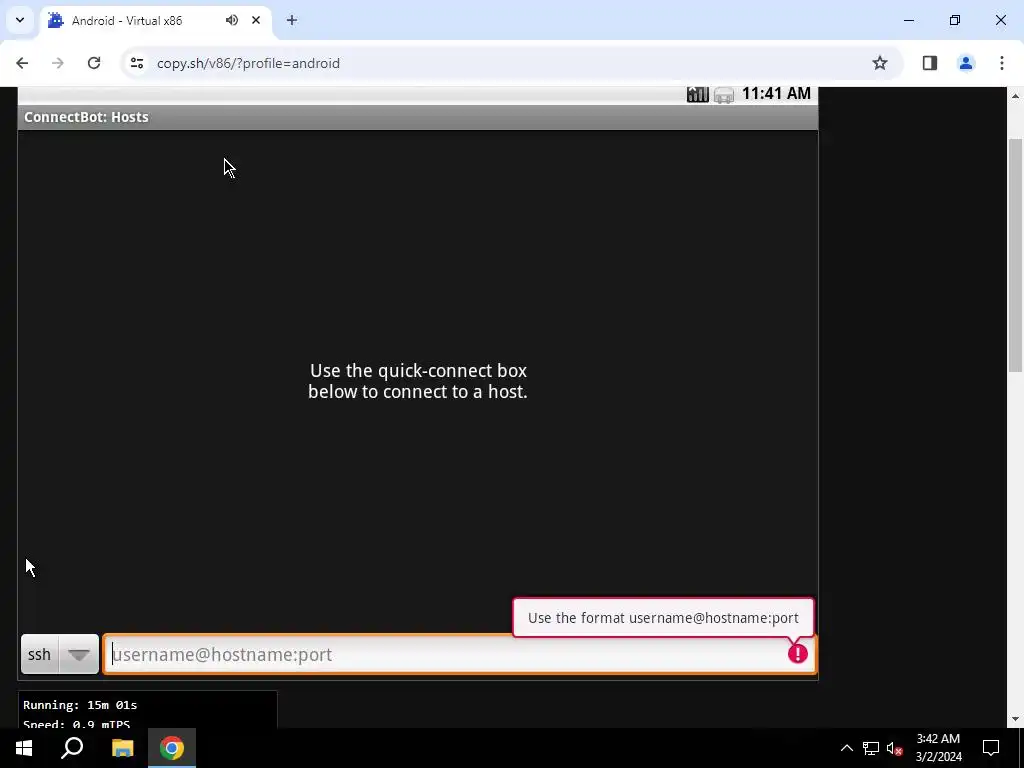
Task: Open the Chrome side panel
Action: click(x=930, y=63)
